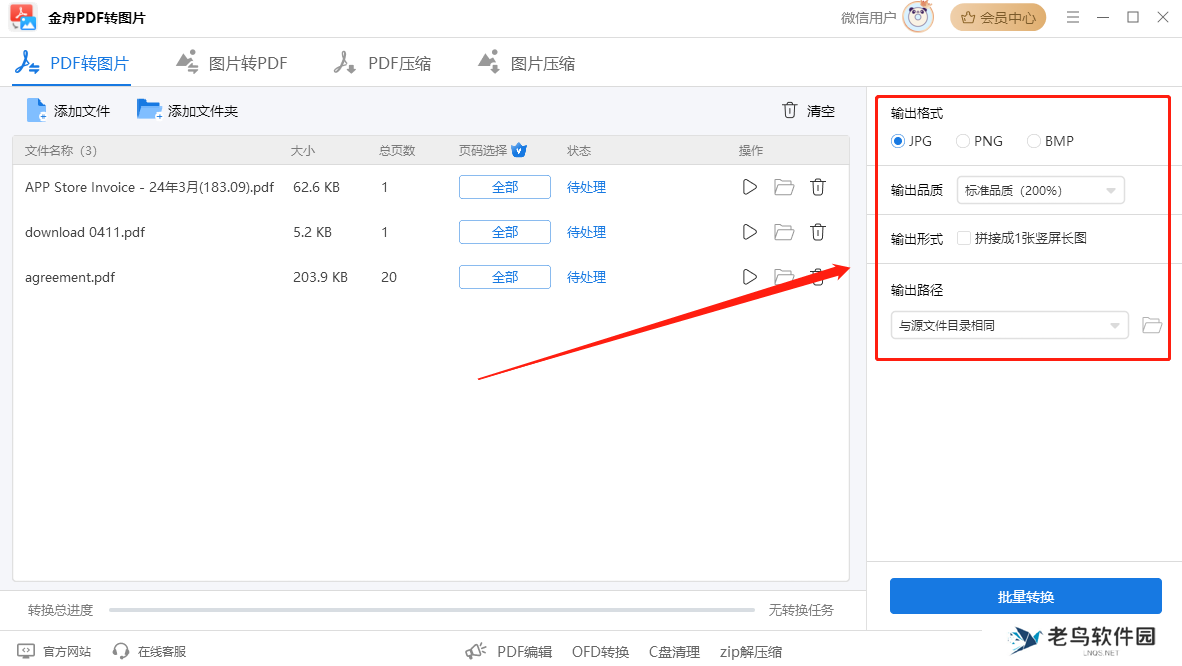The image size is (1182, 666).
Task: Click the 添加文件夹 add folder icon
Action: (150, 110)
